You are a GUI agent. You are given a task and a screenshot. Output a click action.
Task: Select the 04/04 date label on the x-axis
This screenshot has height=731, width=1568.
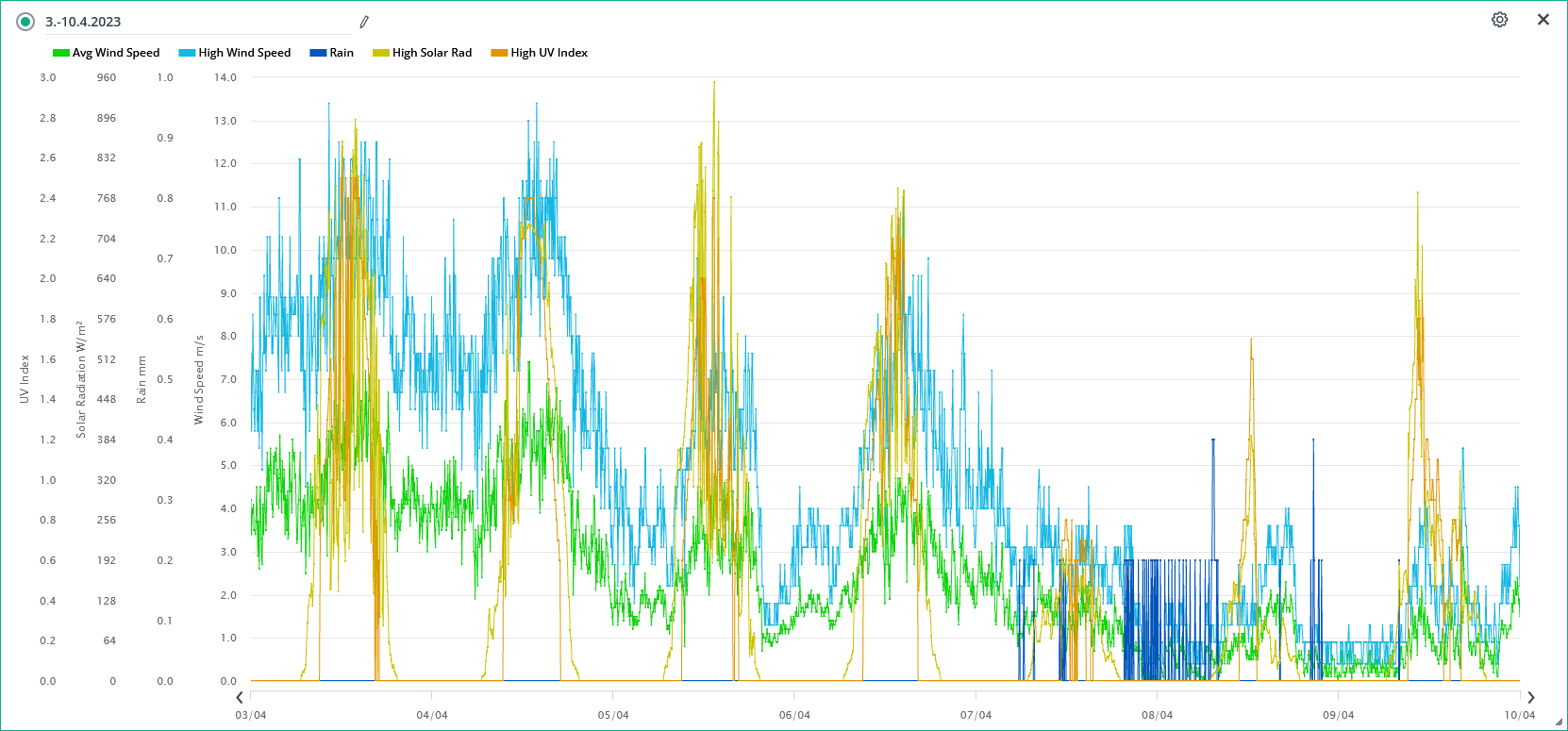click(x=432, y=715)
